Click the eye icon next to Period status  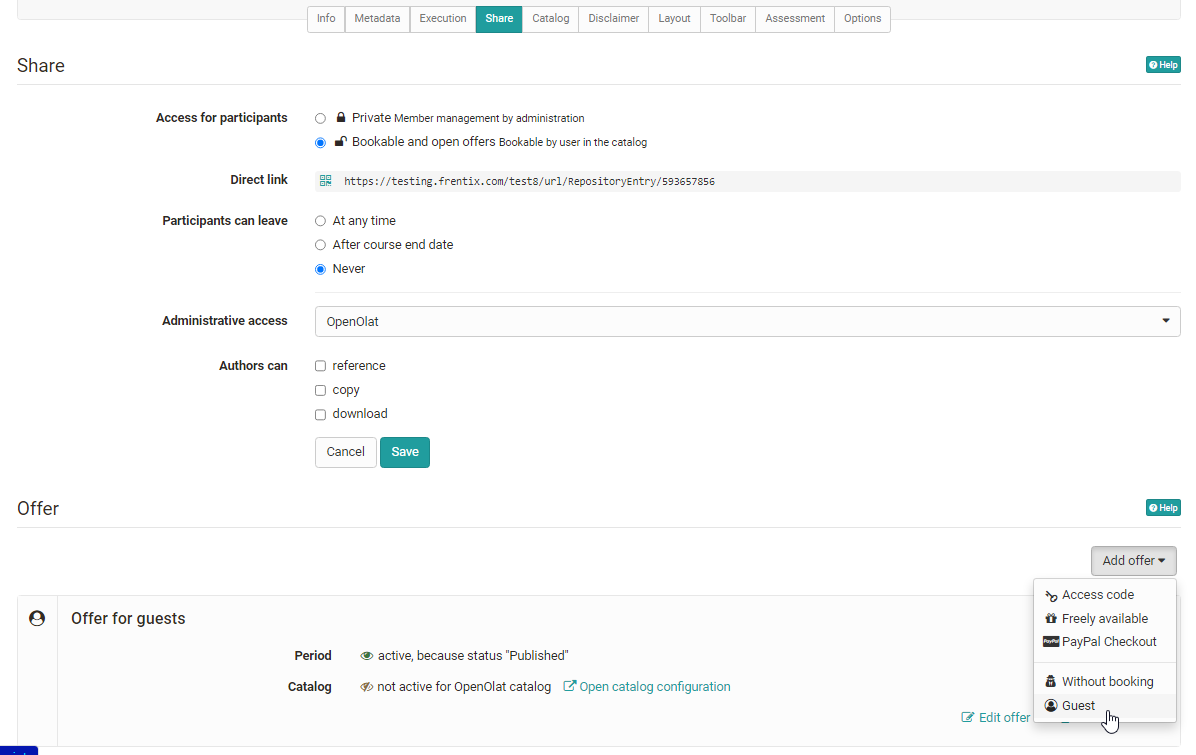coord(367,656)
